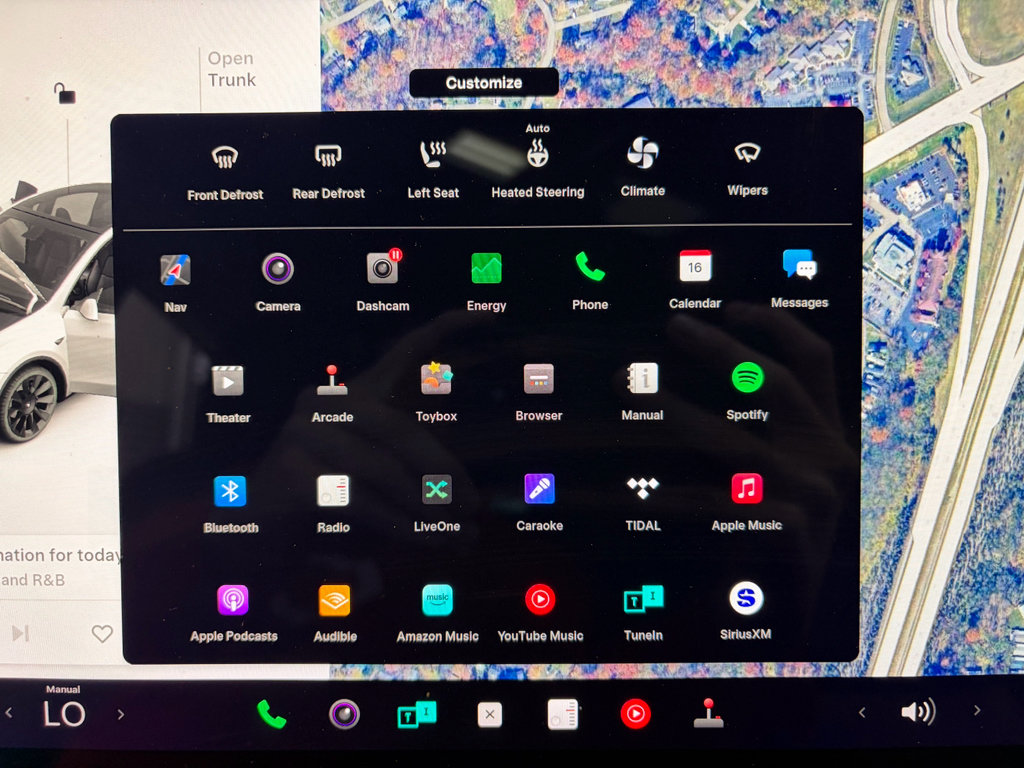The width and height of the screenshot is (1024, 768).
Task: Open the Toybox app
Action: coord(436,392)
